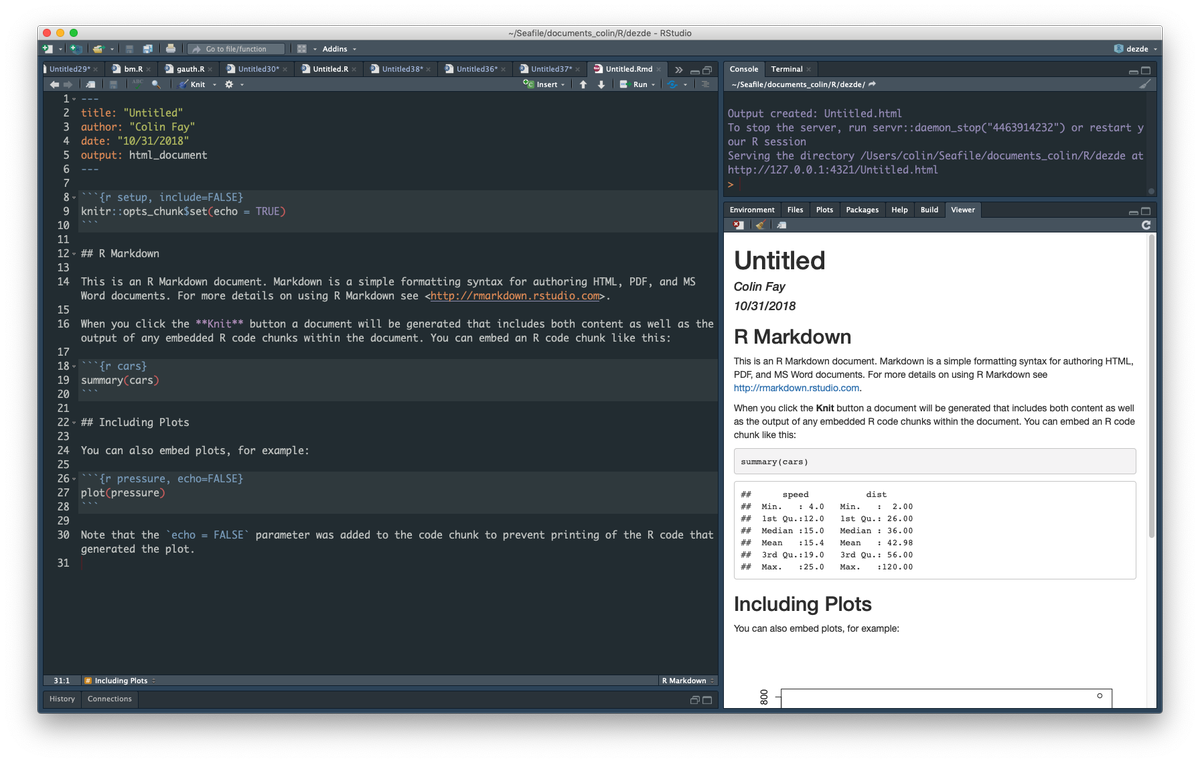Click the Viewer pane vertical scrollbar
The height and width of the screenshot is (763, 1200).
tap(1153, 385)
